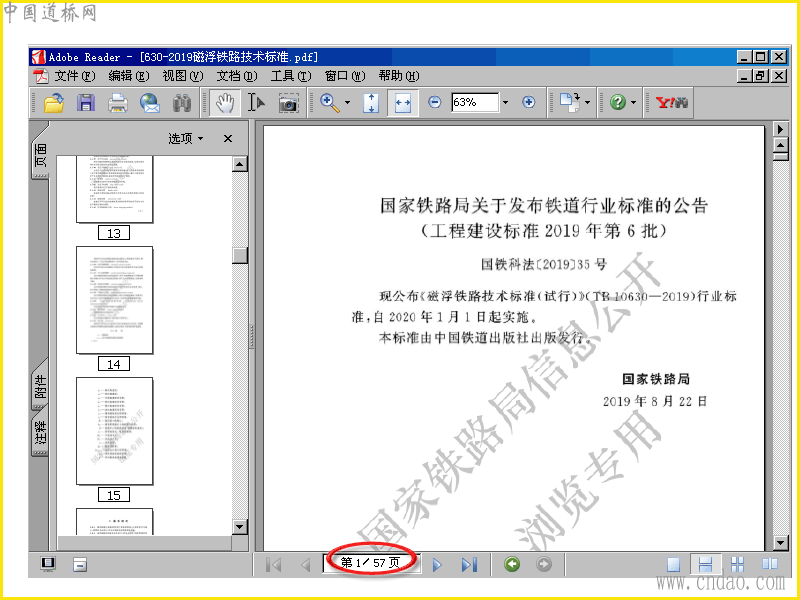Expand the Help dropdown arrow
800x600 pixels.
click(x=634, y=103)
